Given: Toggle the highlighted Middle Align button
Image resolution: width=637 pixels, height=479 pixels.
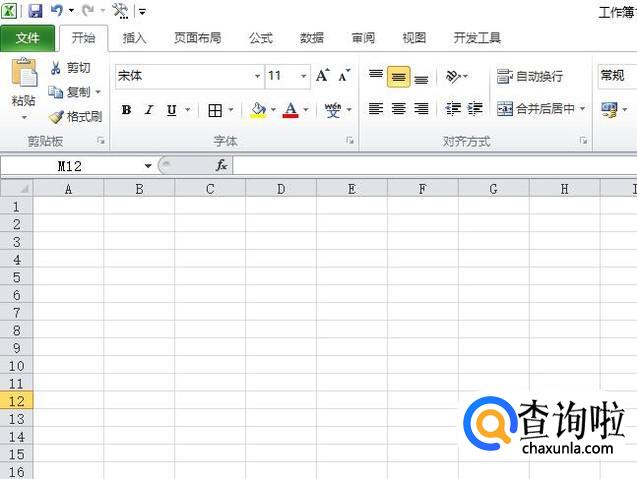Looking at the screenshot, I should click(x=399, y=77).
